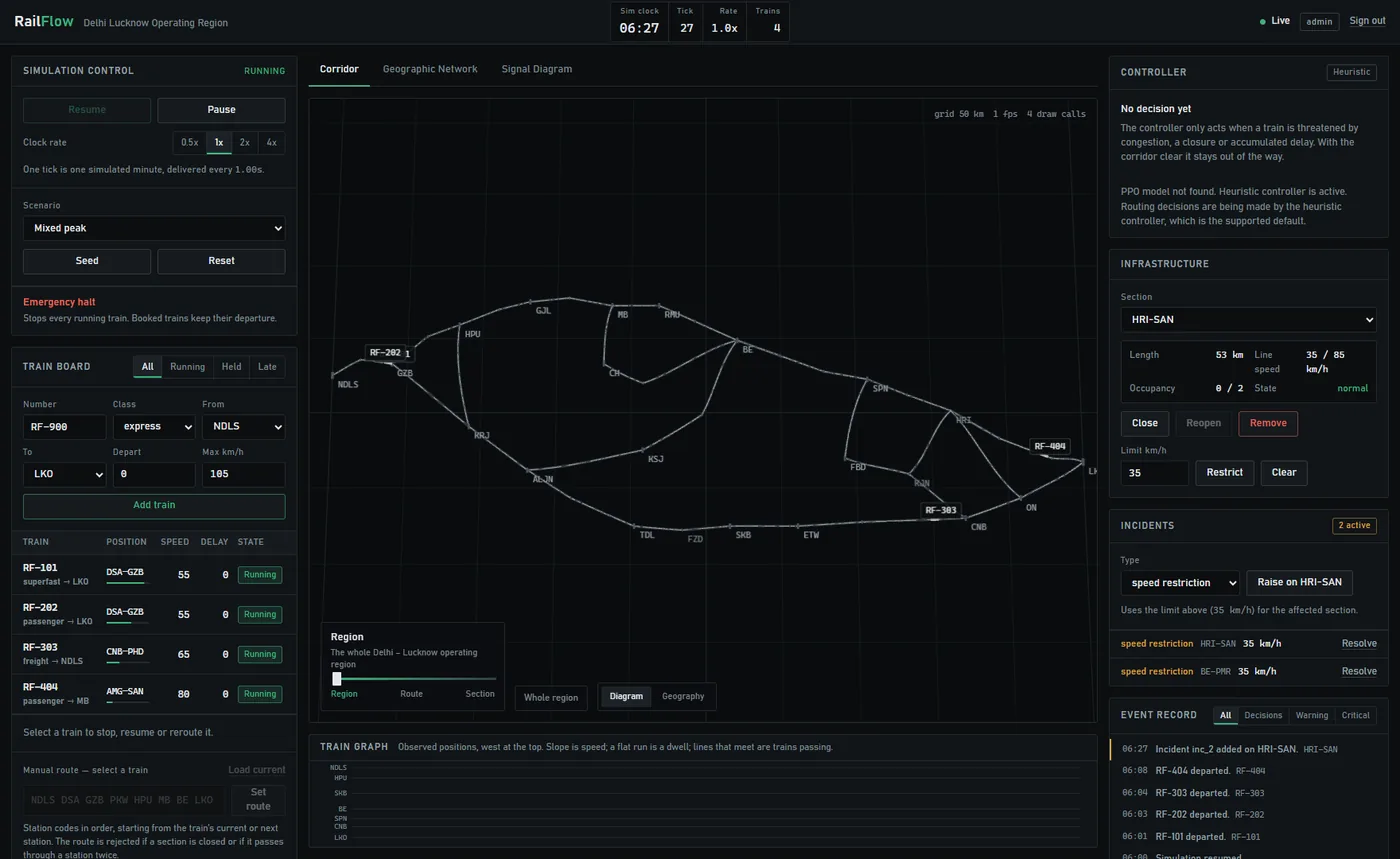Pause the running simulation
This screenshot has height=859, width=1400.
click(x=221, y=110)
